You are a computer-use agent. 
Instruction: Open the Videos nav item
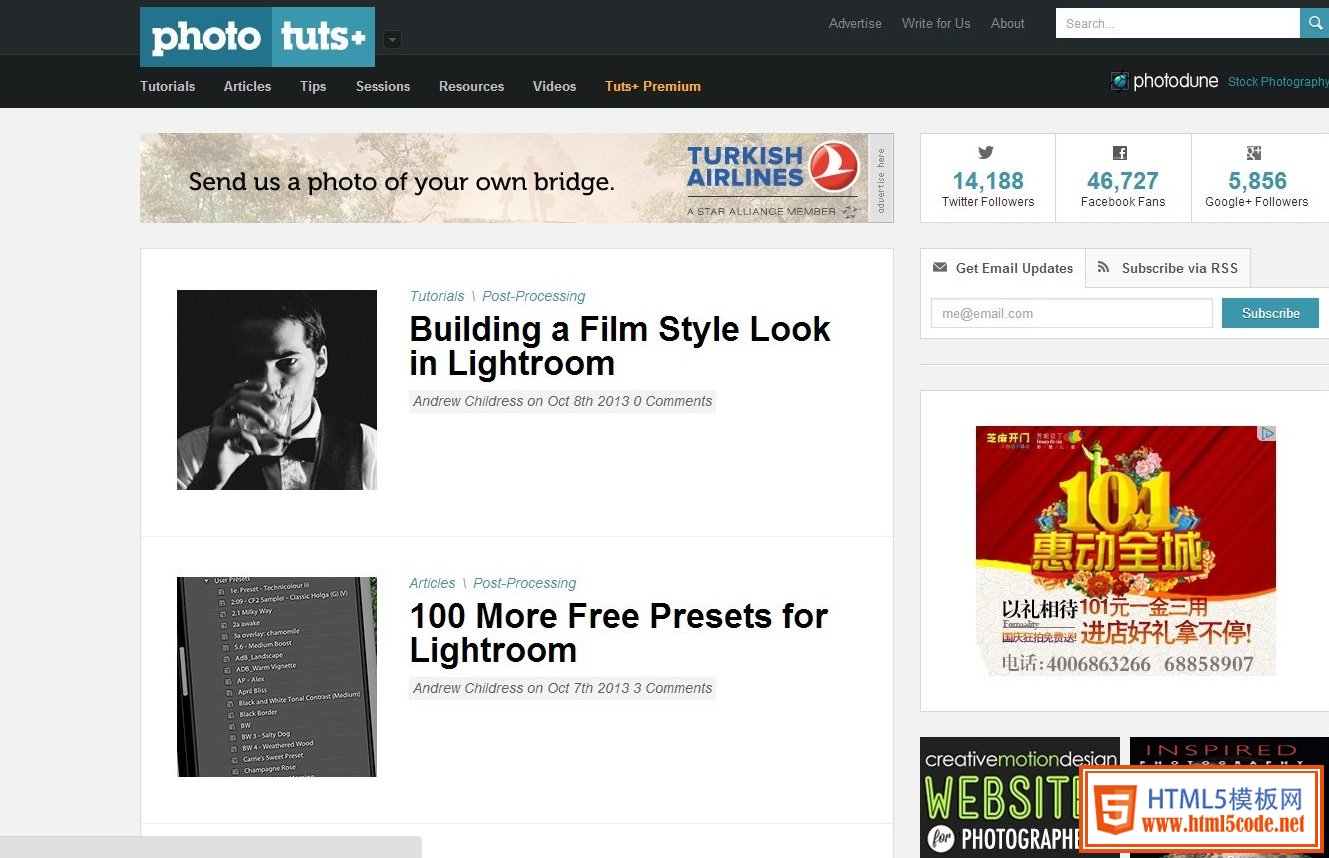(x=554, y=86)
